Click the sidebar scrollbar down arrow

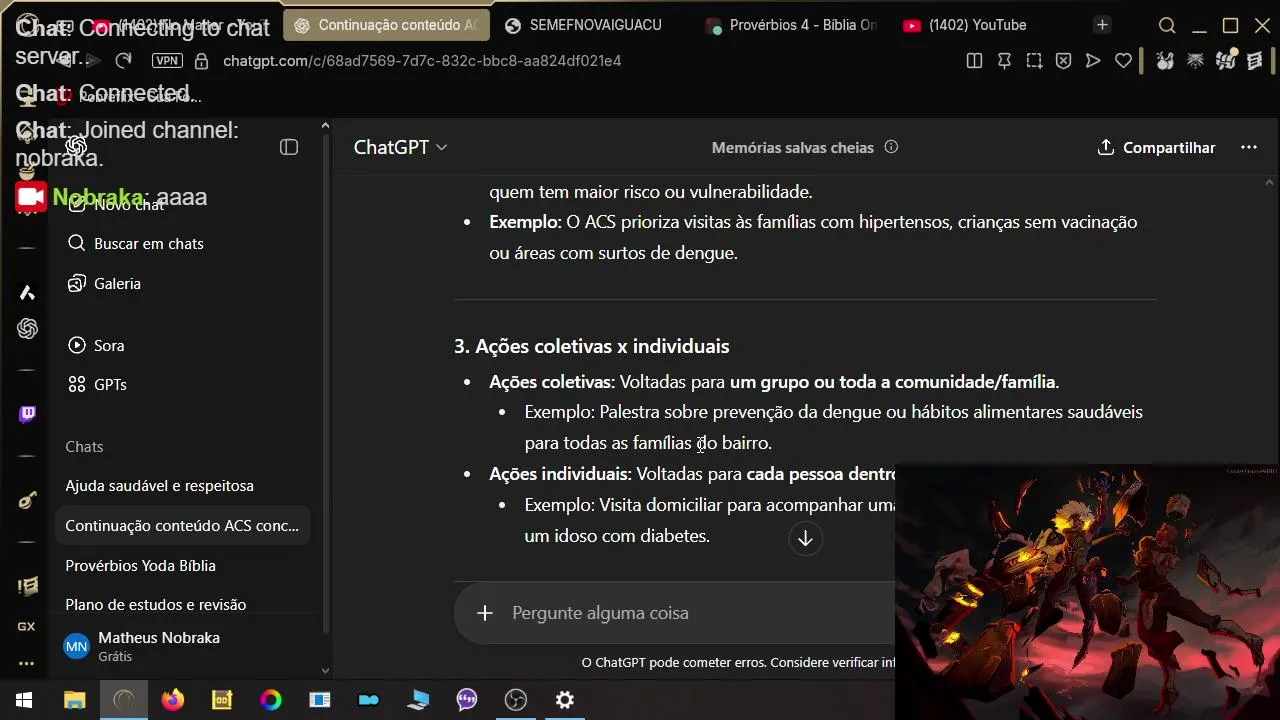325,671
